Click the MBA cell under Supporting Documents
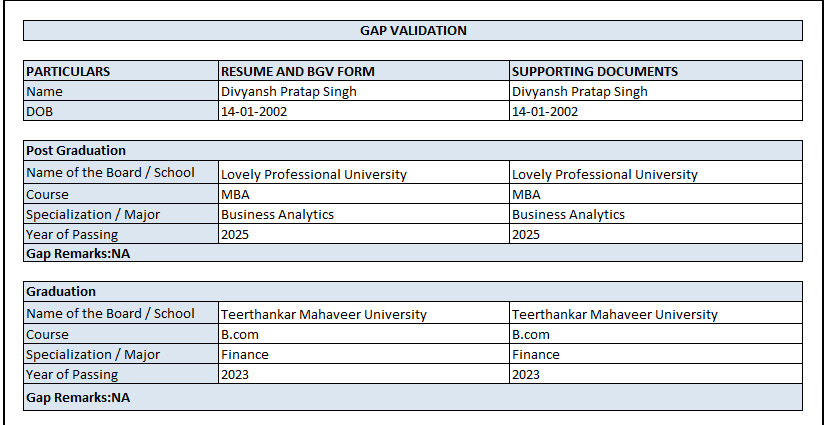 [x=526, y=194]
